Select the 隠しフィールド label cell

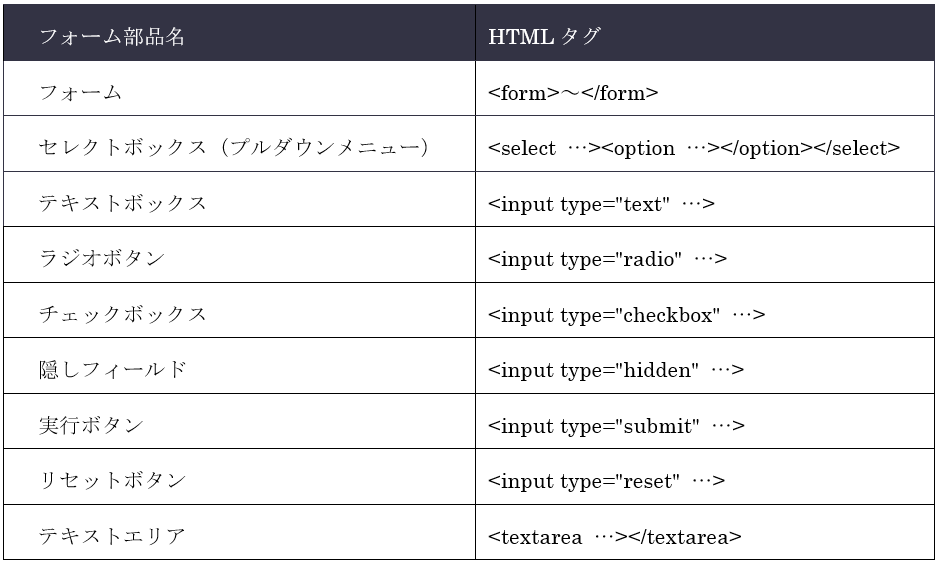[x=113, y=370]
